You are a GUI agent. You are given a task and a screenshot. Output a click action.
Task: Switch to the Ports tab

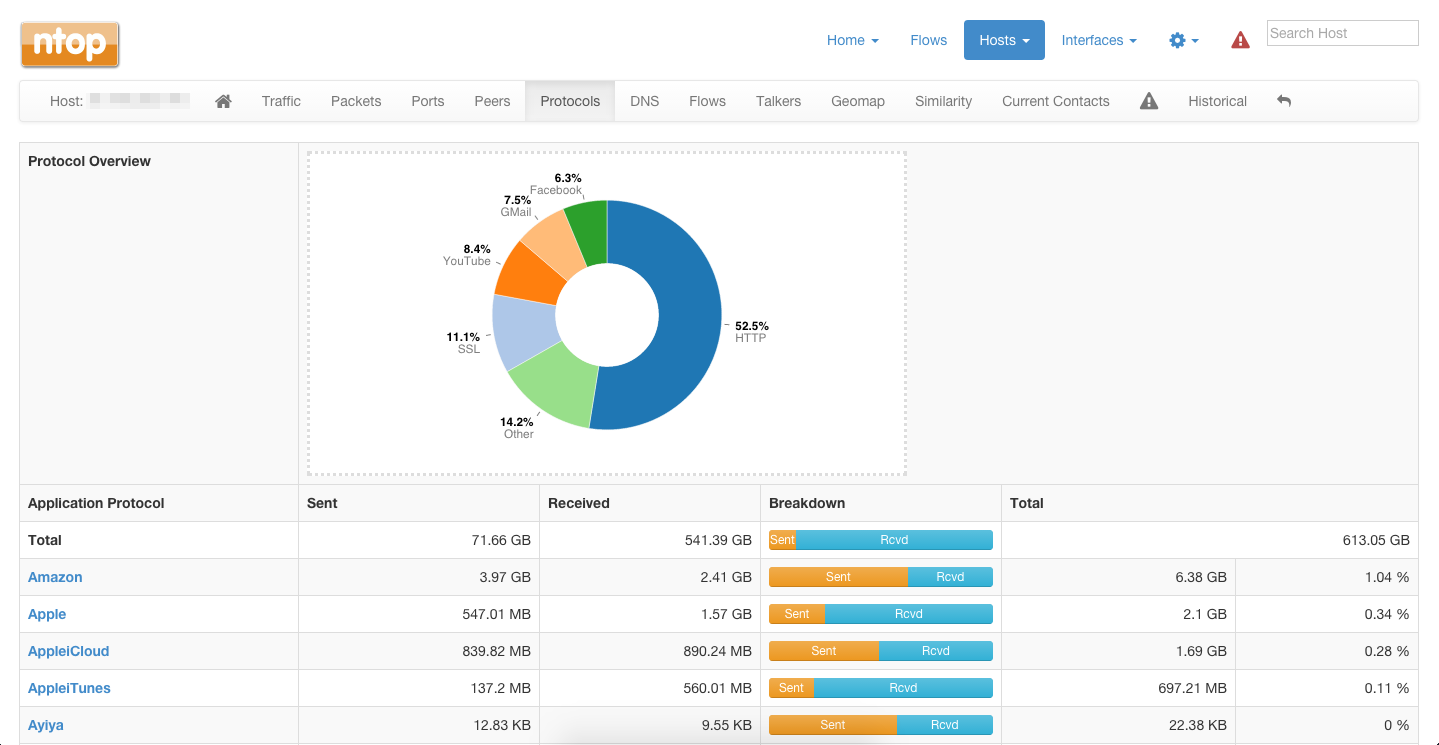[x=428, y=101]
